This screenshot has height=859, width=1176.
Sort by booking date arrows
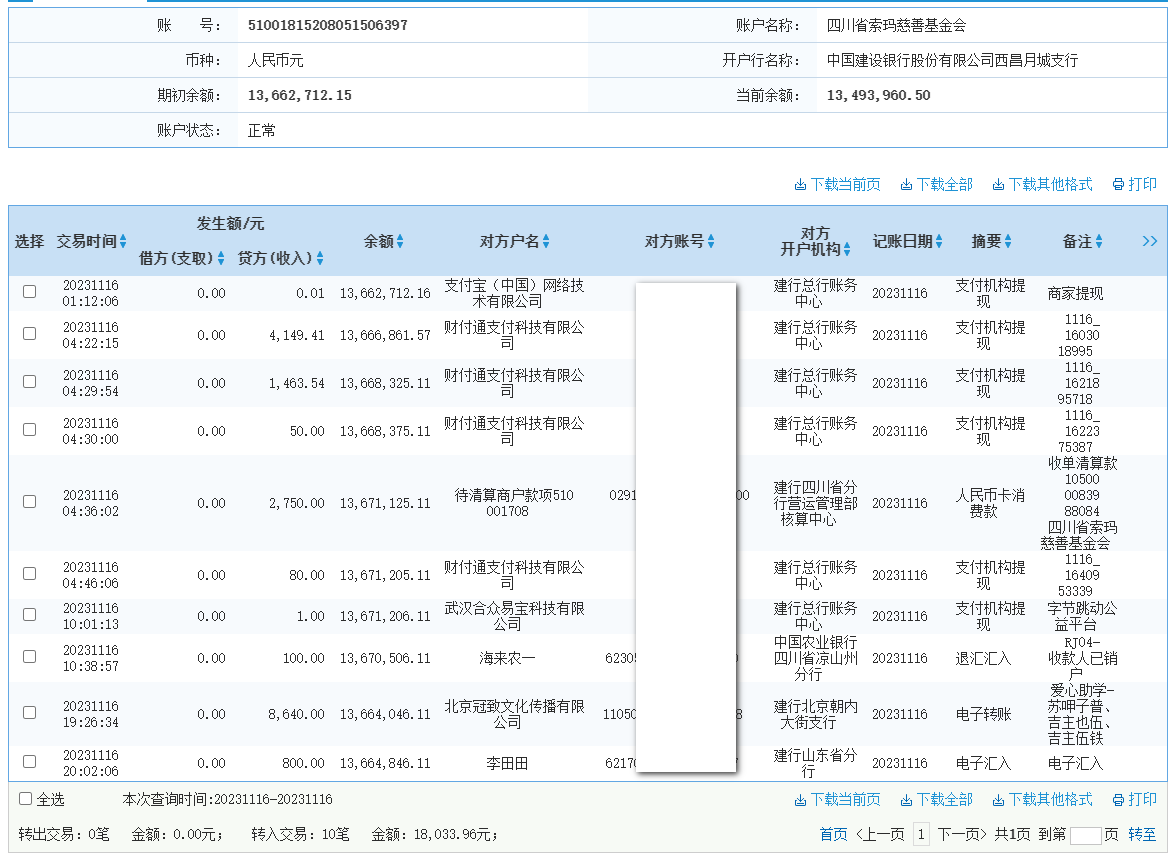[x=939, y=242]
